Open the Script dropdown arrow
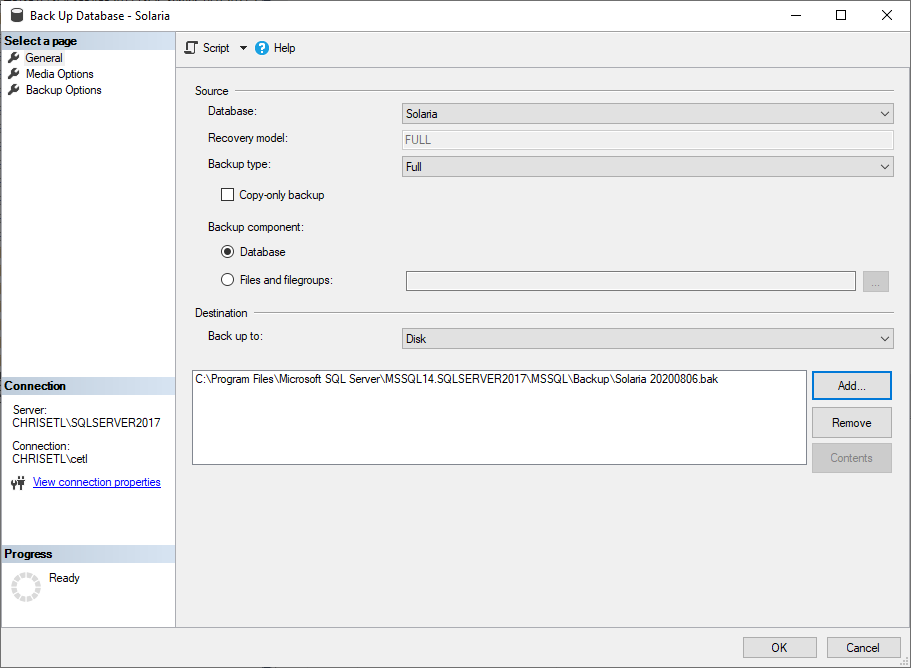This screenshot has height=668, width=911. click(x=243, y=48)
